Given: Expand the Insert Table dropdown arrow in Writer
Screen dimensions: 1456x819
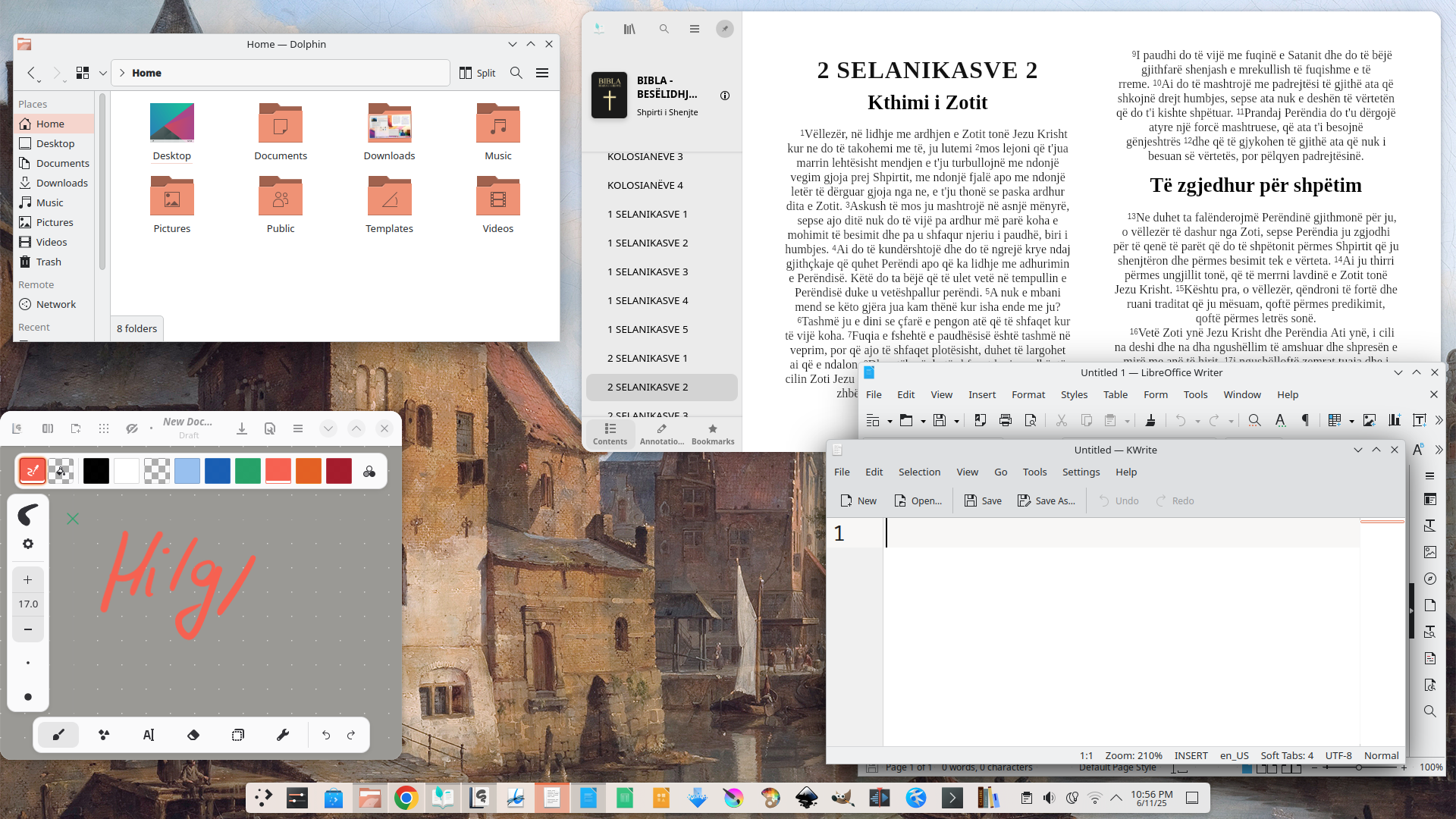Looking at the screenshot, I should pyautogui.click(x=1351, y=421).
